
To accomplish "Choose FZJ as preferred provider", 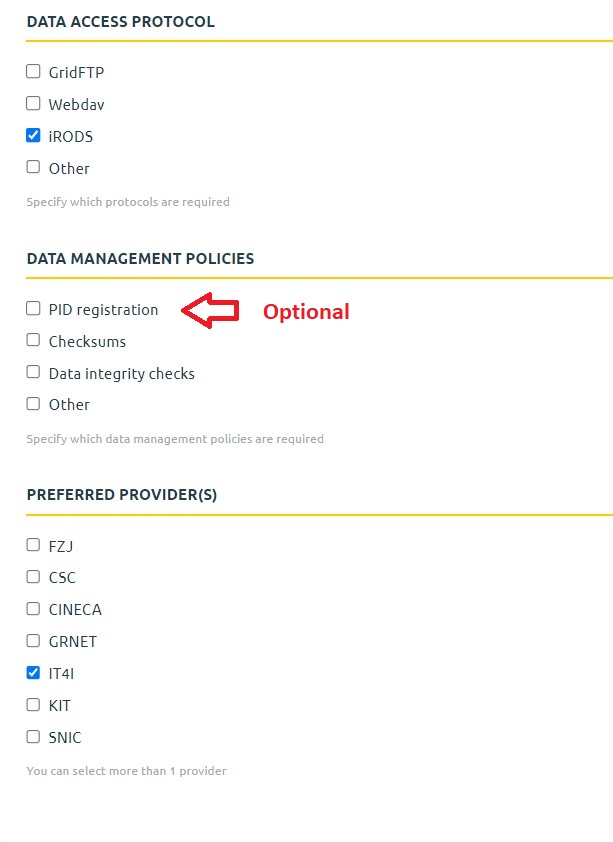I will pos(33,545).
